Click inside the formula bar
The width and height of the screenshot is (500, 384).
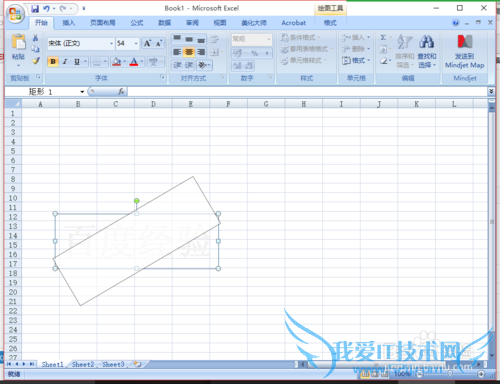(307, 92)
